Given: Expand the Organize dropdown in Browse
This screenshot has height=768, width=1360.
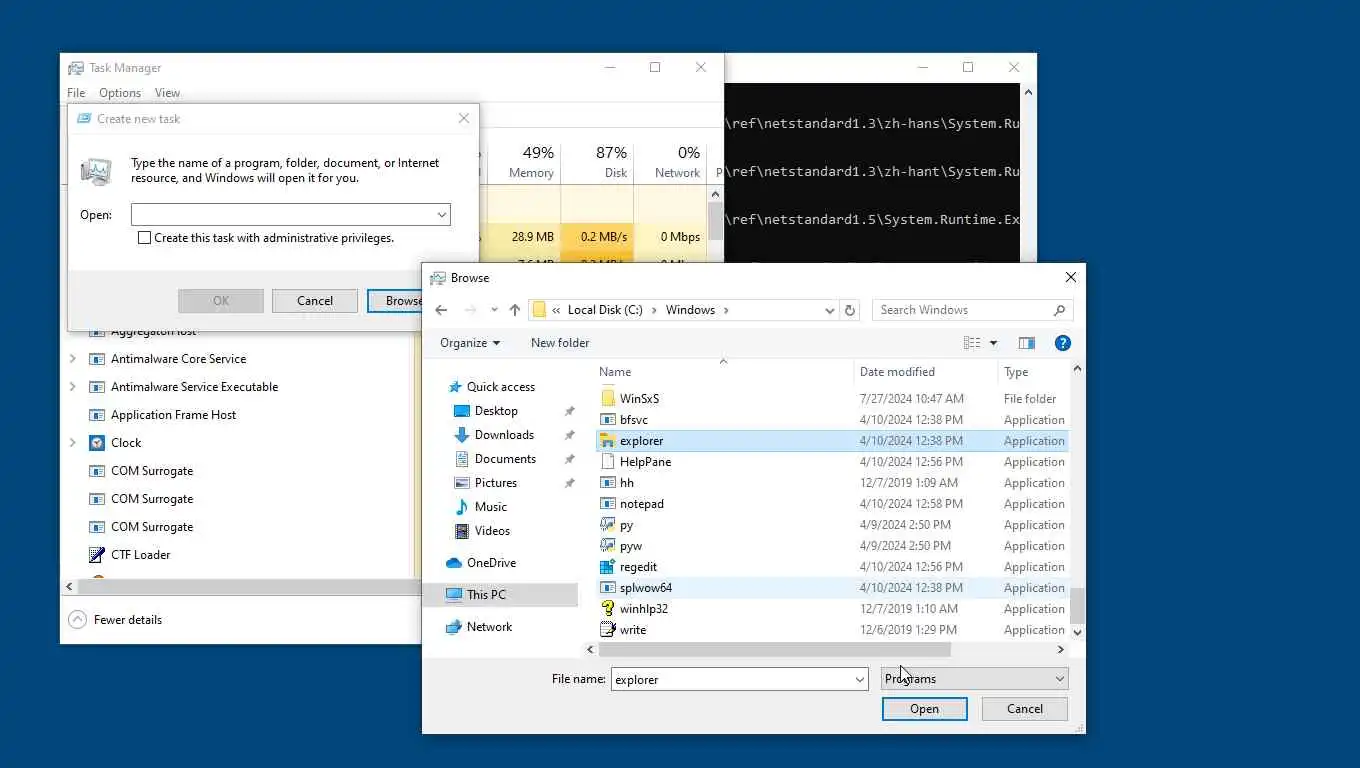Looking at the screenshot, I should [470, 343].
